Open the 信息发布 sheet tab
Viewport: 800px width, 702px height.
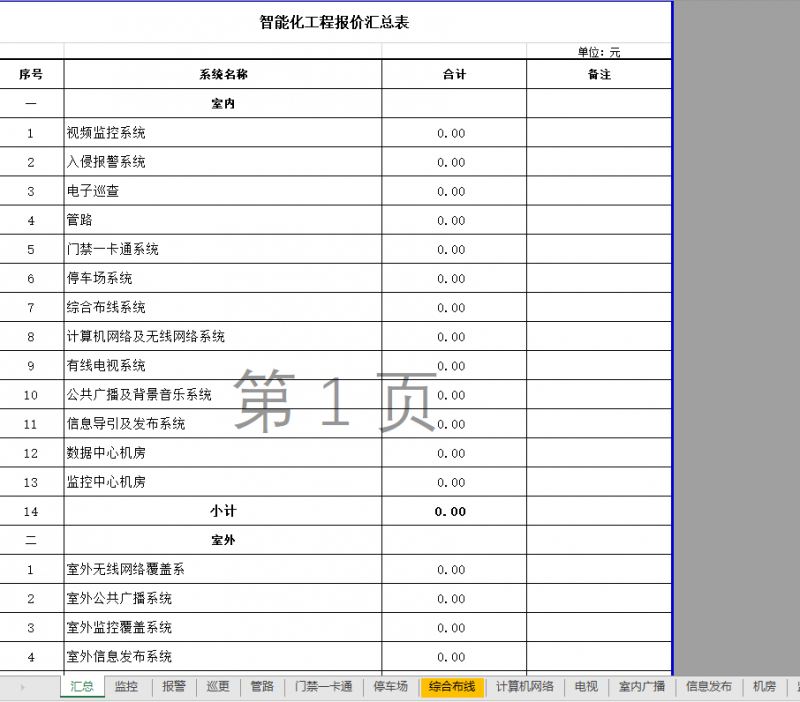pyautogui.click(x=709, y=687)
